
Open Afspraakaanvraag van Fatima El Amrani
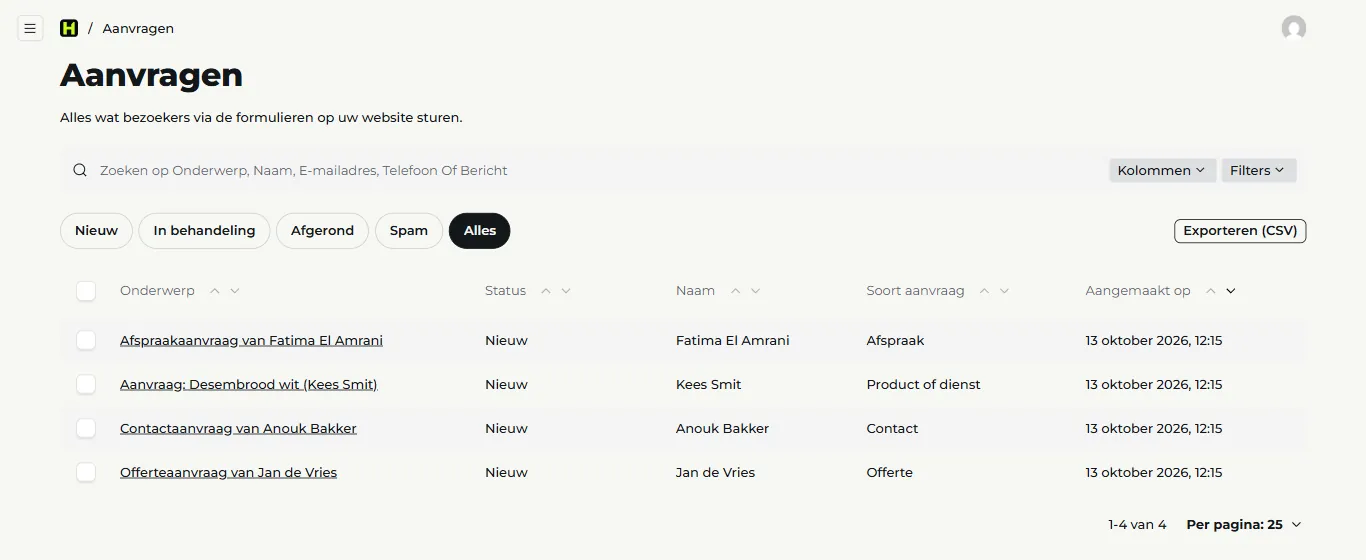(x=251, y=340)
